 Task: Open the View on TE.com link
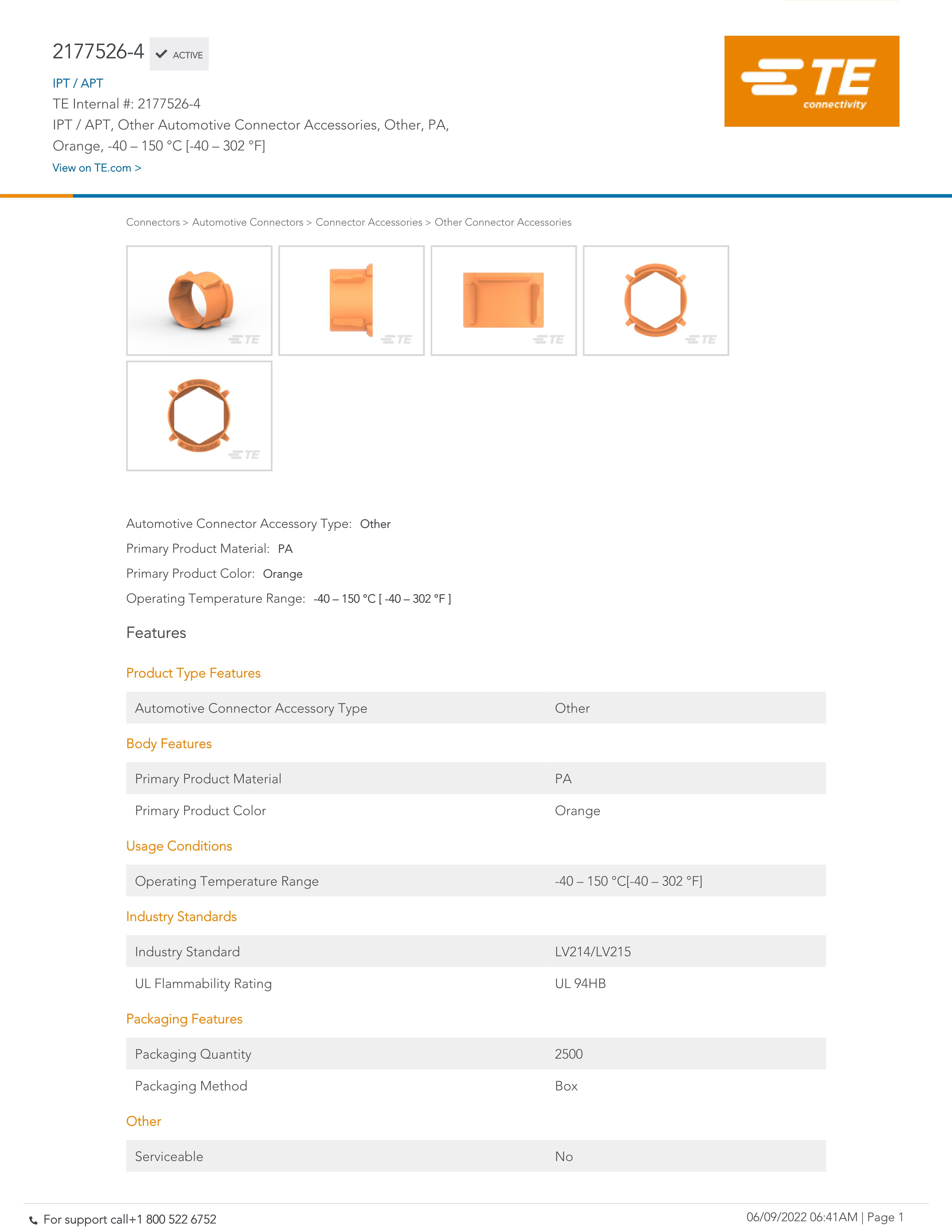coord(97,167)
